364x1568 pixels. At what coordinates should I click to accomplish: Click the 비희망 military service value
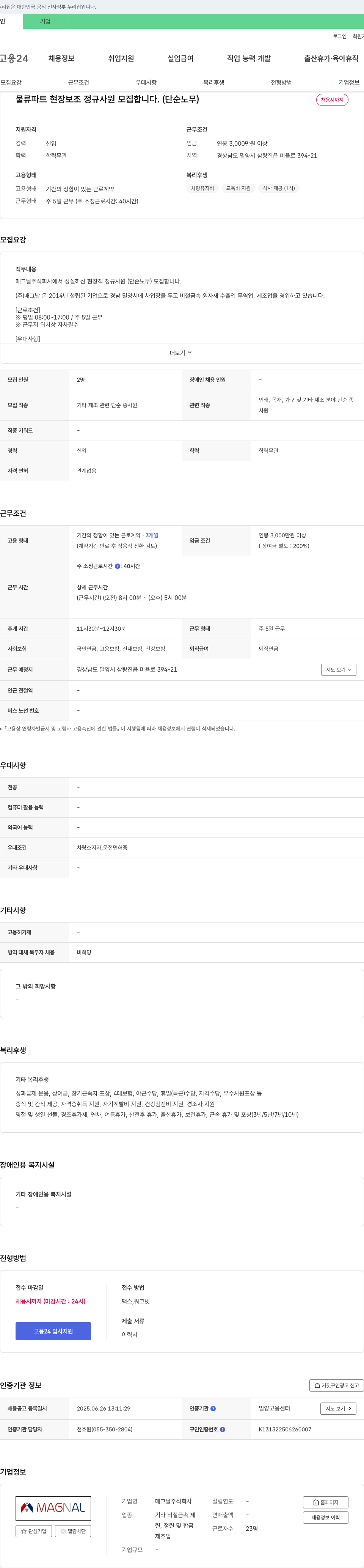84,952
